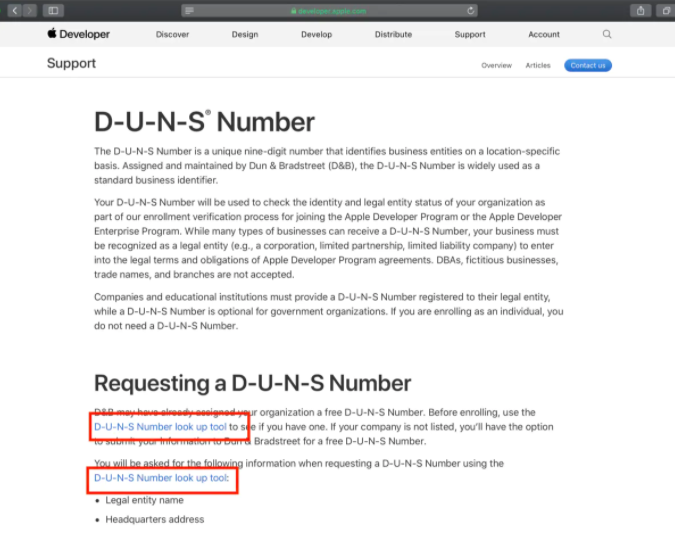The height and width of the screenshot is (542, 675).
Task: Go forward with Safari forward arrow
Action: [30, 10]
